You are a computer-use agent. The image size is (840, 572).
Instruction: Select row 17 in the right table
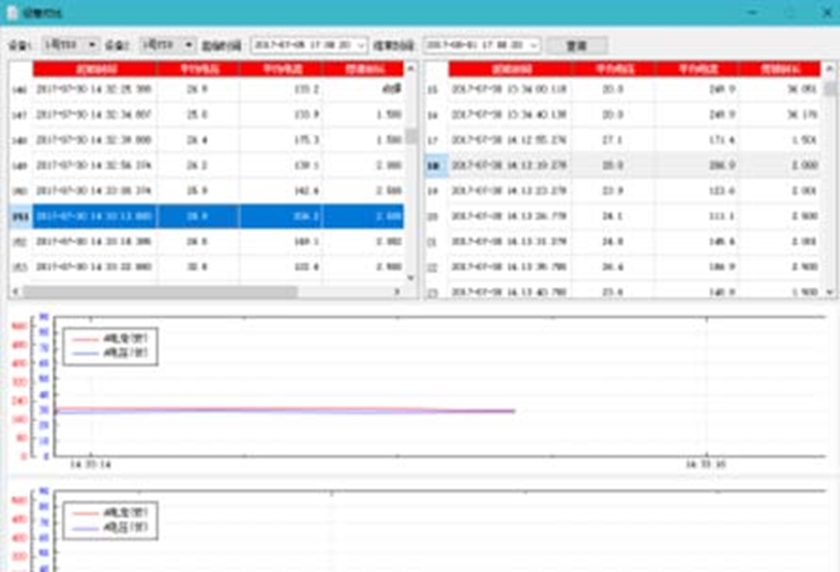[x=510, y=140]
